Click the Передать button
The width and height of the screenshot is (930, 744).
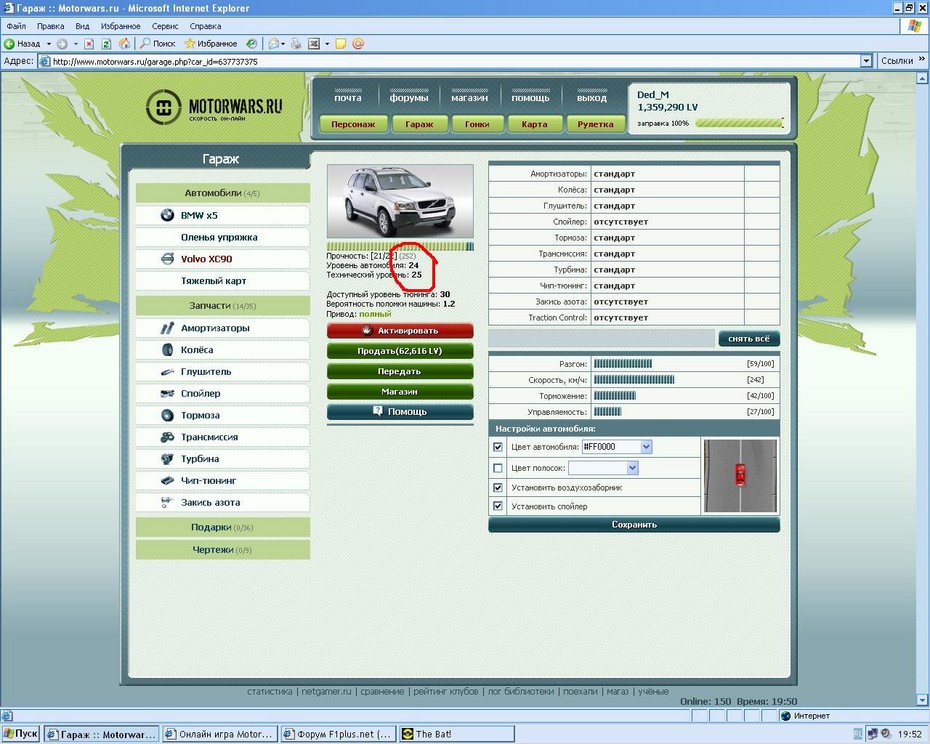400,371
